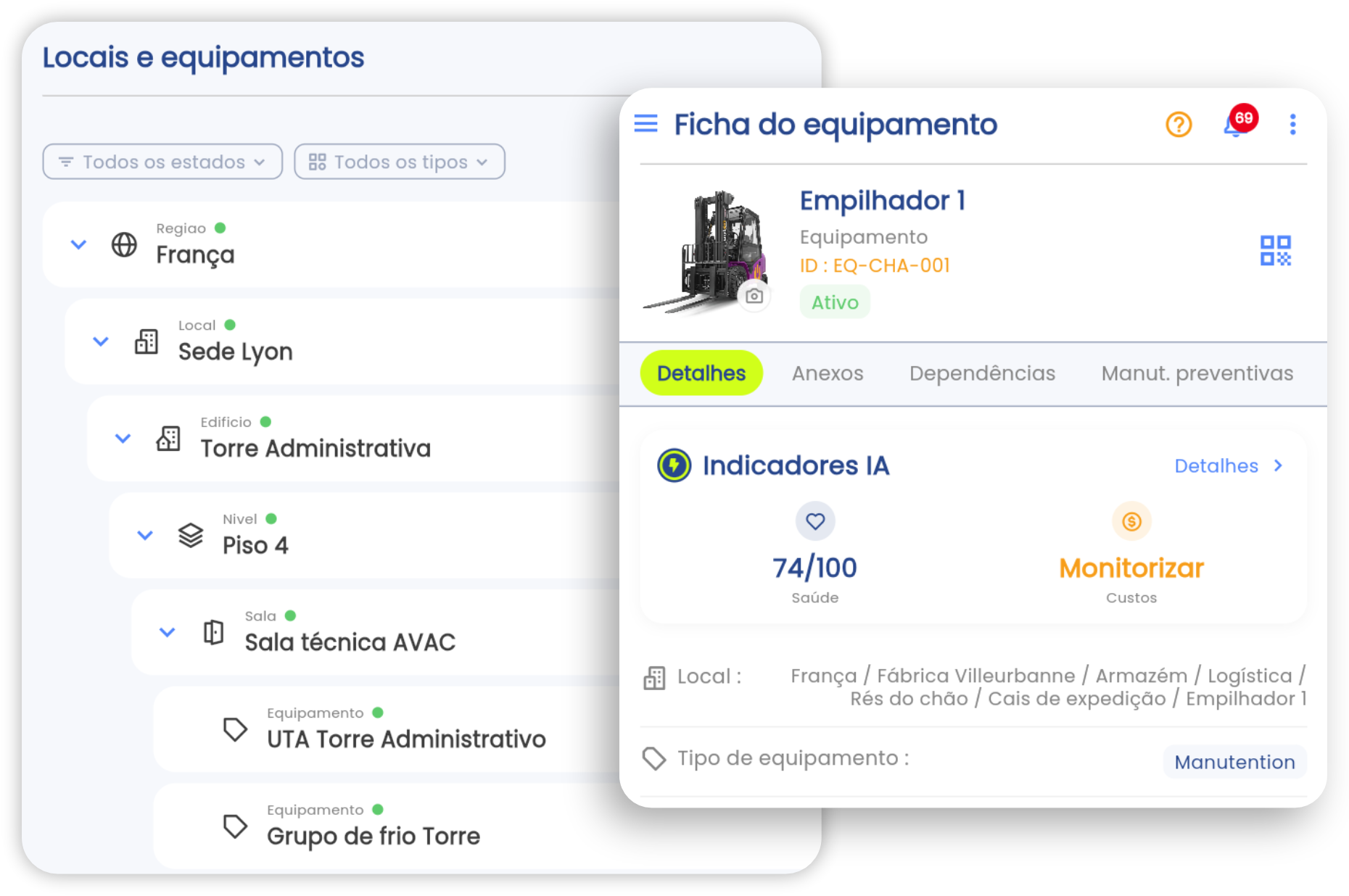Open the Indicadores IA Detalhes link
The width and height of the screenshot is (1349, 896).
pyautogui.click(x=1229, y=466)
